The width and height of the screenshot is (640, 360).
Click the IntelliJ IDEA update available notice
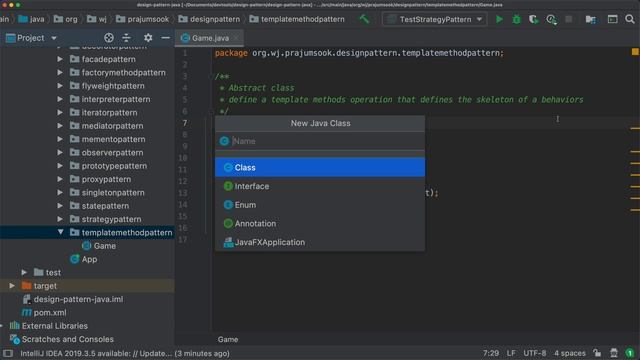point(125,353)
